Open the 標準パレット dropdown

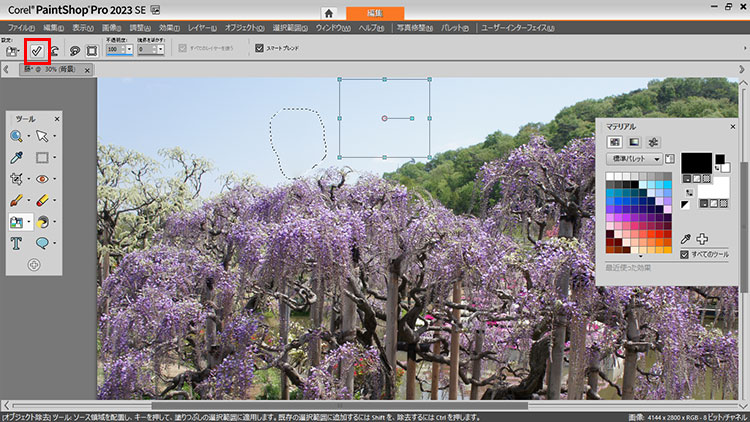point(635,159)
